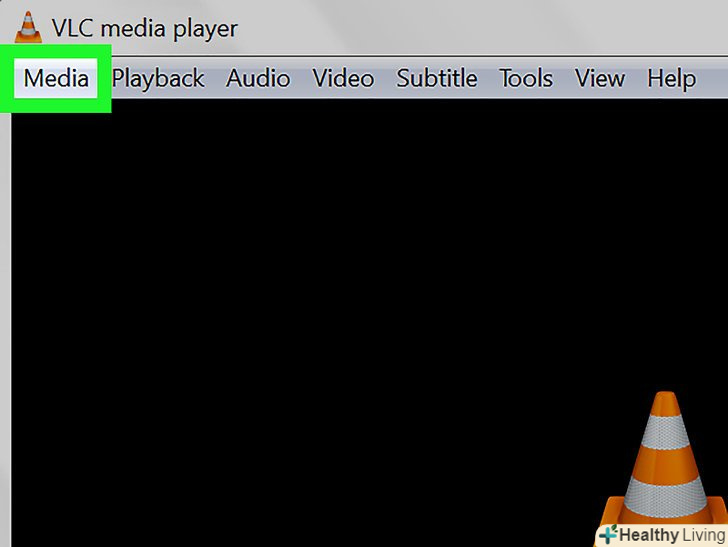Click empty title bar space right of title

click(x=483, y=27)
